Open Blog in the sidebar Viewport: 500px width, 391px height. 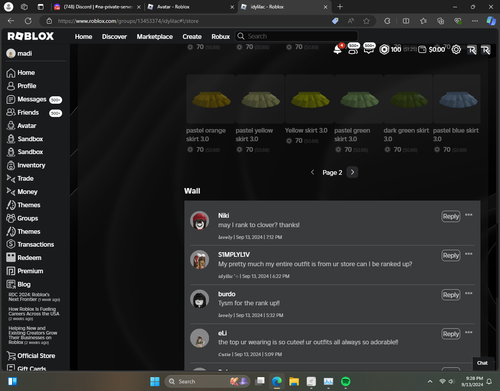tap(18, 284)
